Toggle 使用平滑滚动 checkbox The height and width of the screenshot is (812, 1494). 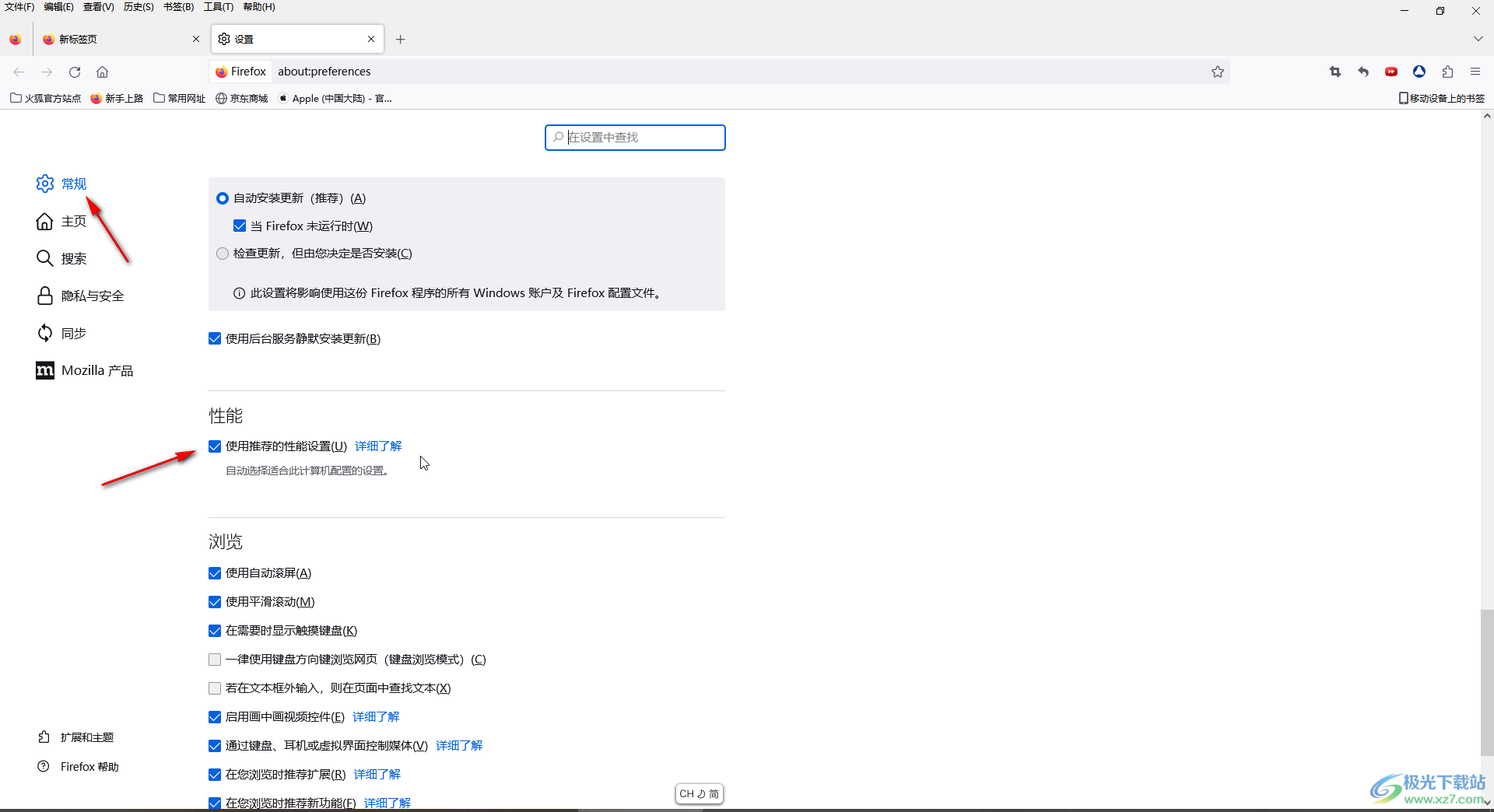click(215, 602)
